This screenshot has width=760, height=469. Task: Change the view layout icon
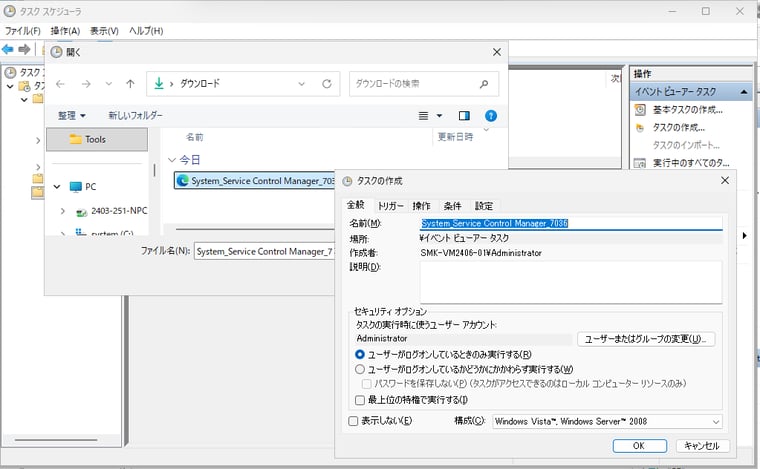(x=423, y=116)
